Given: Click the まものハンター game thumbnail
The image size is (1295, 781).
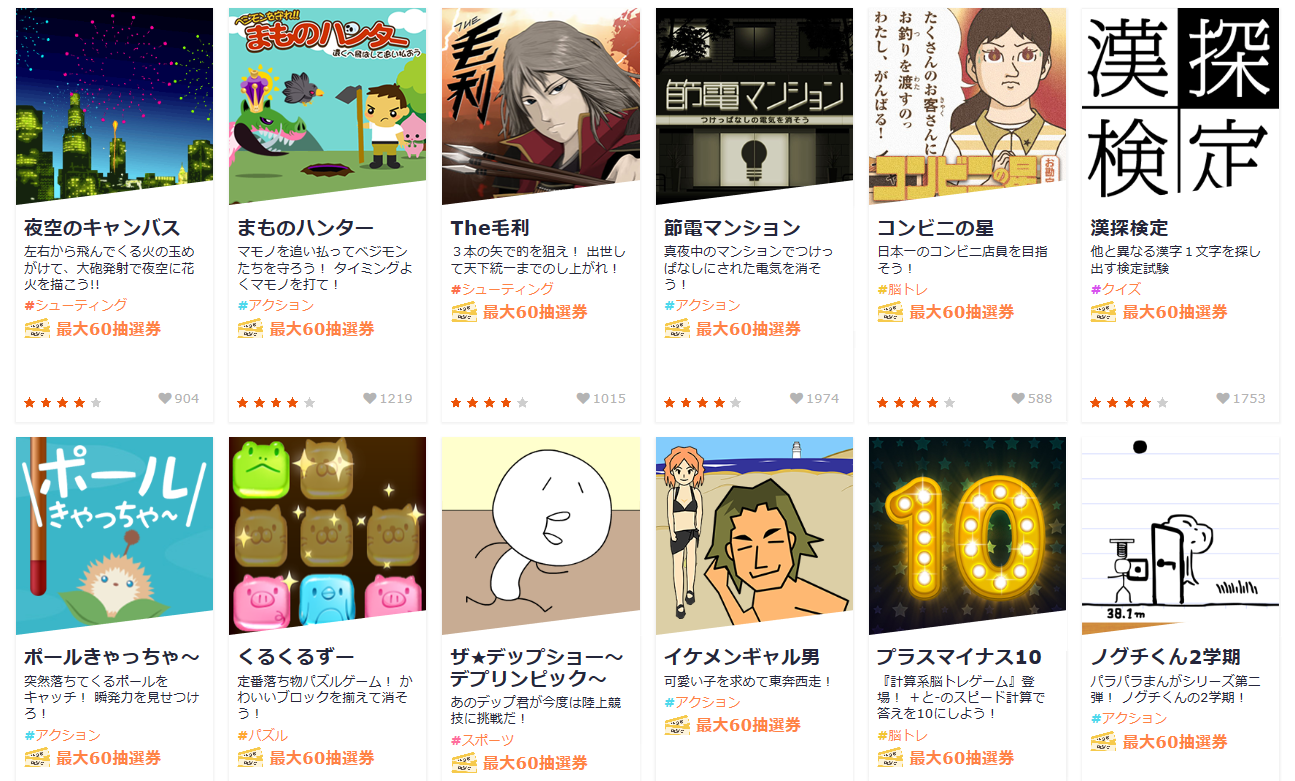Looking at the screenshot, I should (327, 106).
